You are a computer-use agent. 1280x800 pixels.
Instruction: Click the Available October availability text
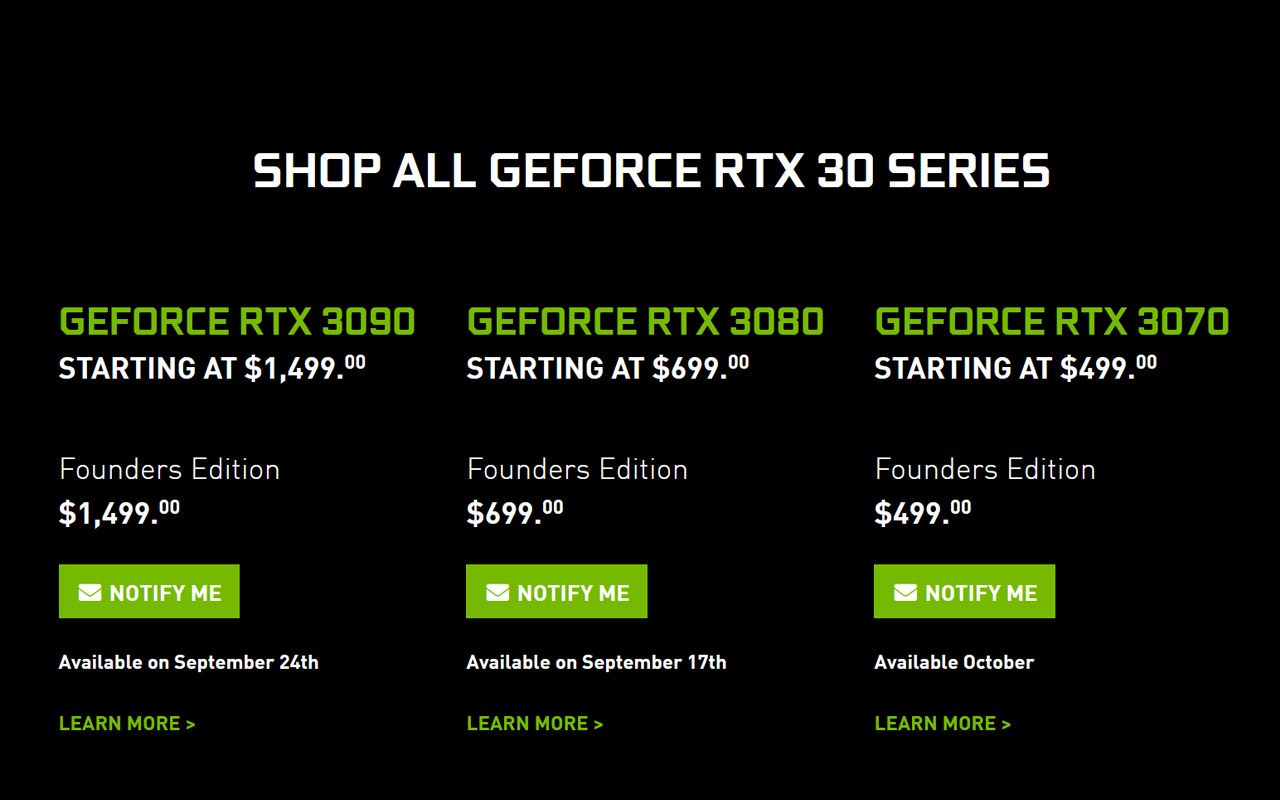click(x=954, y=661)
